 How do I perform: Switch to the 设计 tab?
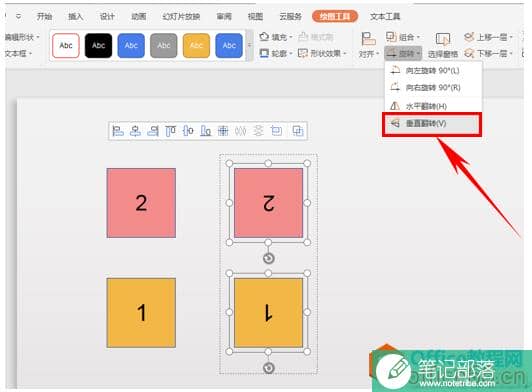coord(107,16)
